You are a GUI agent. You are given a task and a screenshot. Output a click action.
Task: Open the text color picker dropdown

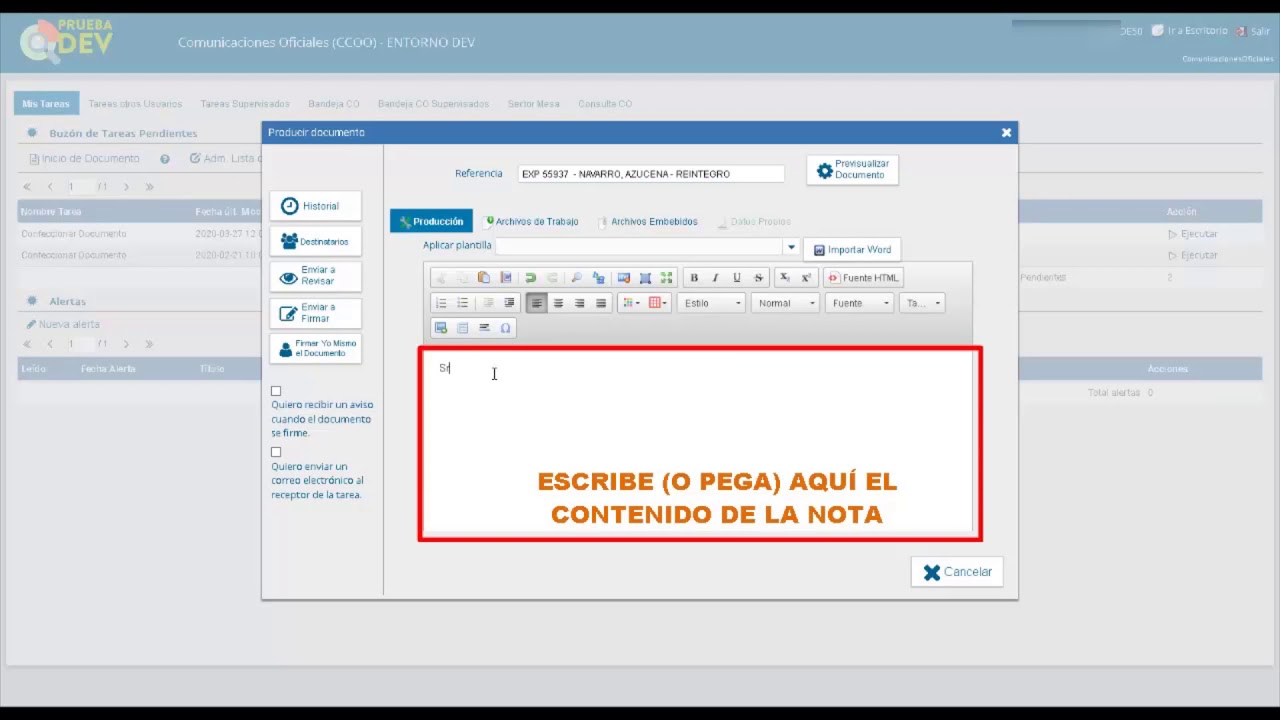[x=632, y=303]
